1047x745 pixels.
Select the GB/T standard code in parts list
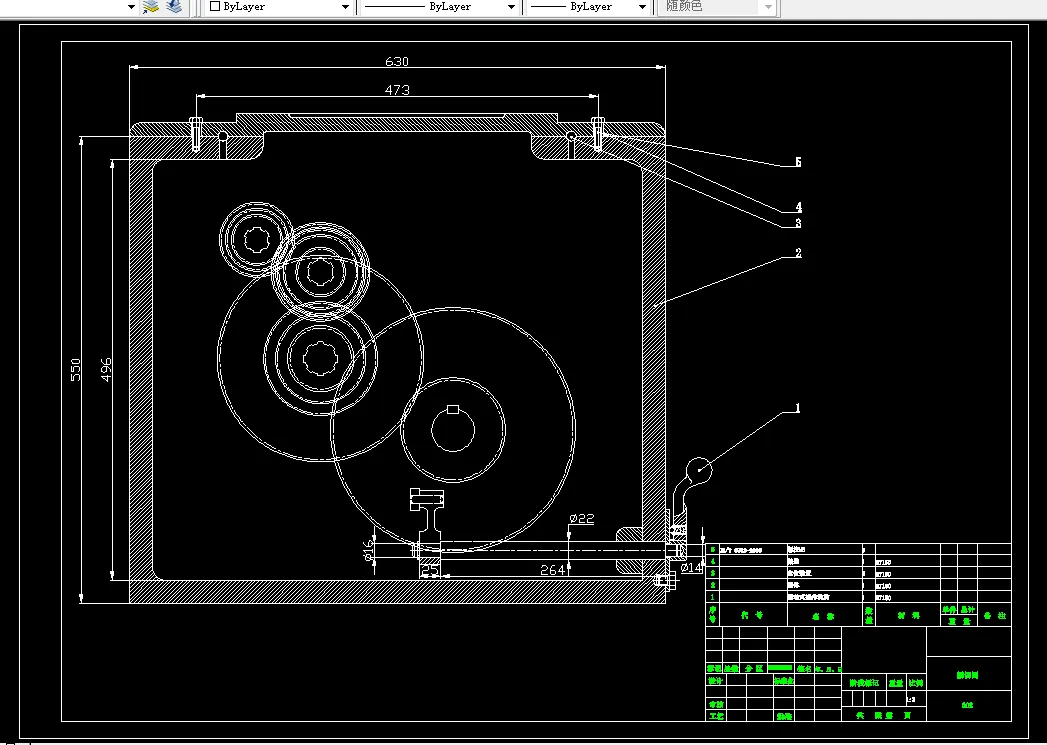(740, 550)
